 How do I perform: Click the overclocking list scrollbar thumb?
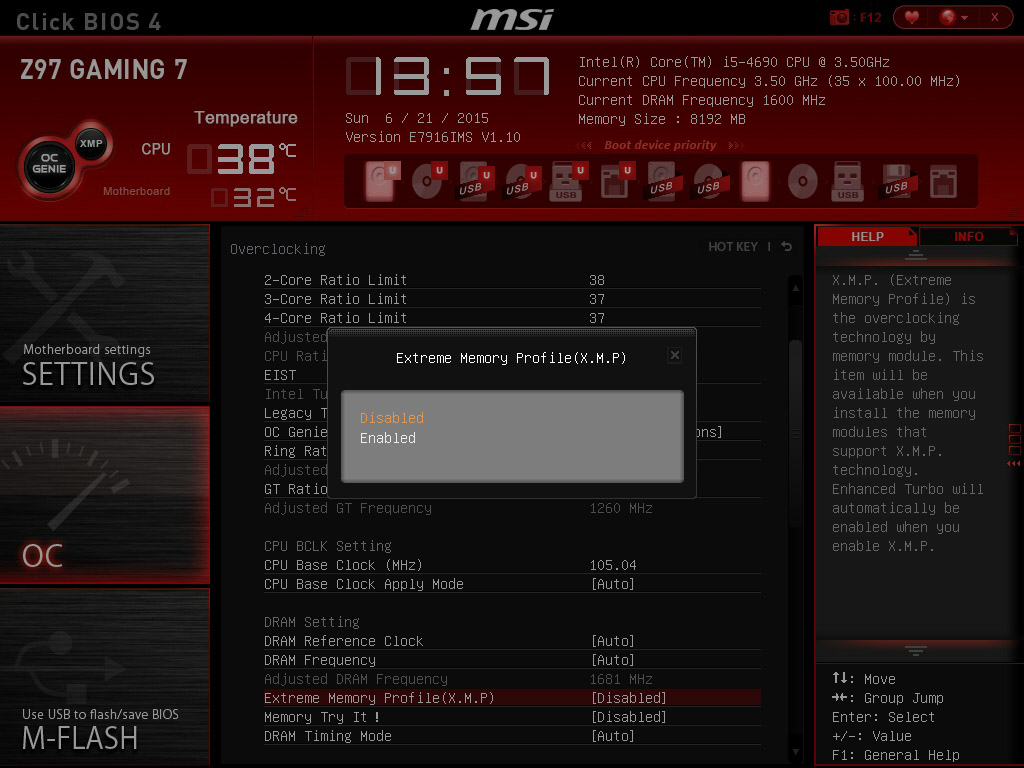coord(795,431)
